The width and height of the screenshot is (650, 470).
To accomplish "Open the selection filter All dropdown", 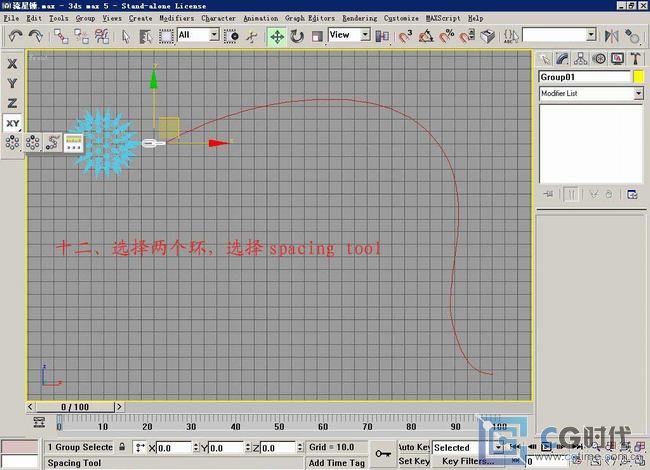I will [214, 35].
